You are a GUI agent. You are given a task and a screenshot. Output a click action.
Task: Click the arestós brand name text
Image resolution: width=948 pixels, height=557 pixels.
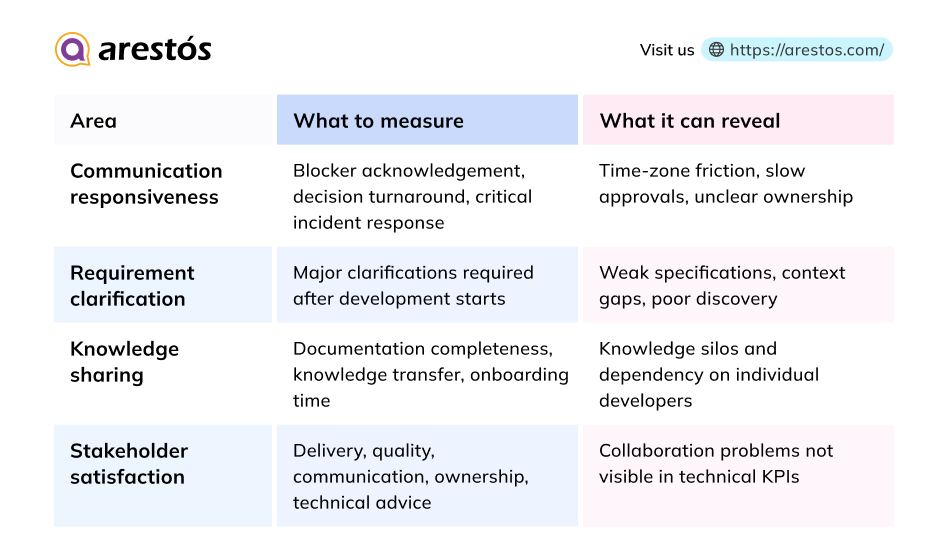[155, 50]
